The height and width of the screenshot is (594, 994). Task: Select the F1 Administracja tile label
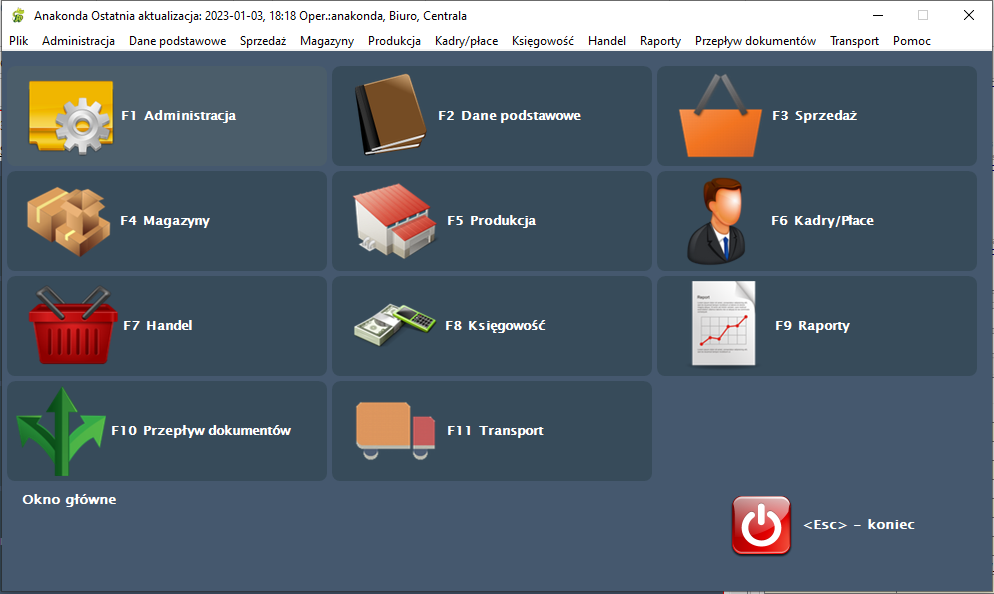pos(179,115)
